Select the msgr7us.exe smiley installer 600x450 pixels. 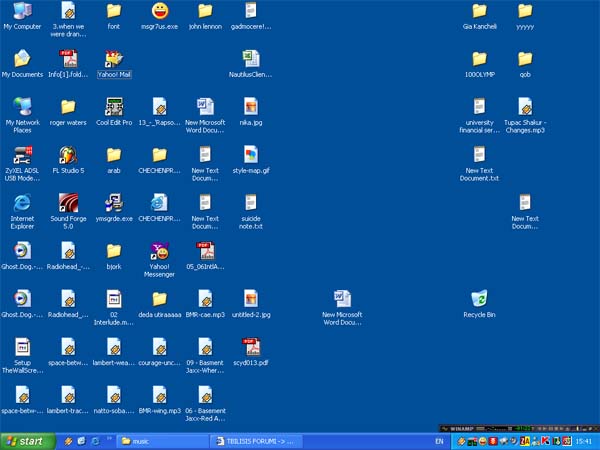click(x=160, y=16)
